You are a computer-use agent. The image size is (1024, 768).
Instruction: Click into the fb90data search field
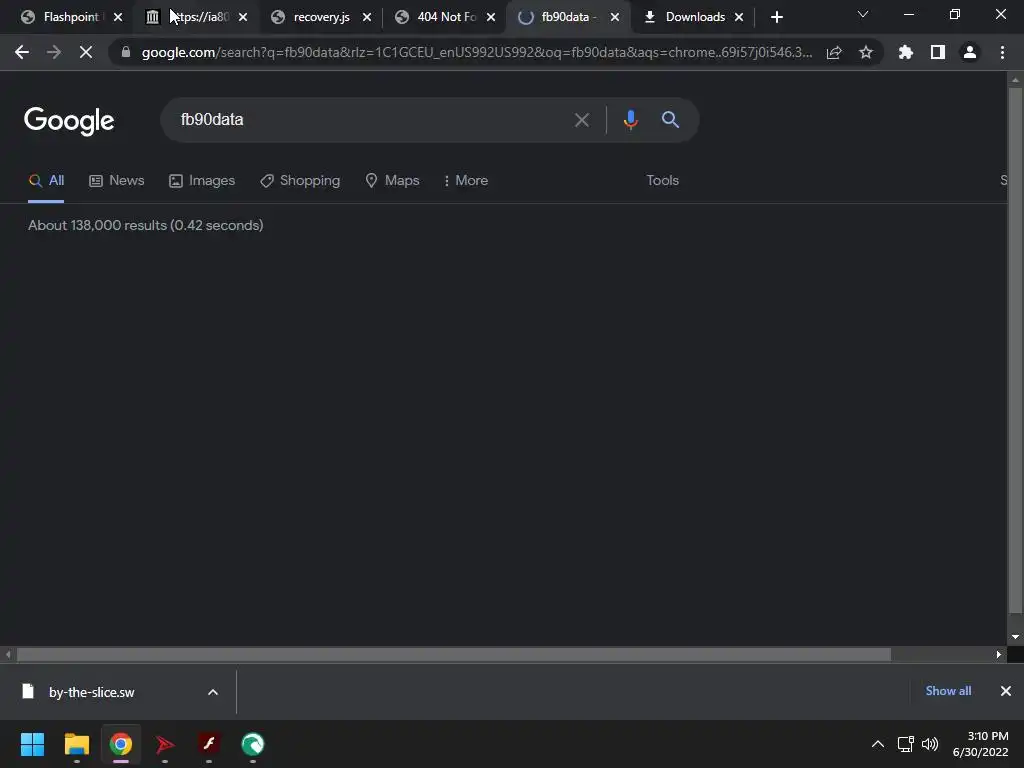pyautogui.click(x=372, y=120)
